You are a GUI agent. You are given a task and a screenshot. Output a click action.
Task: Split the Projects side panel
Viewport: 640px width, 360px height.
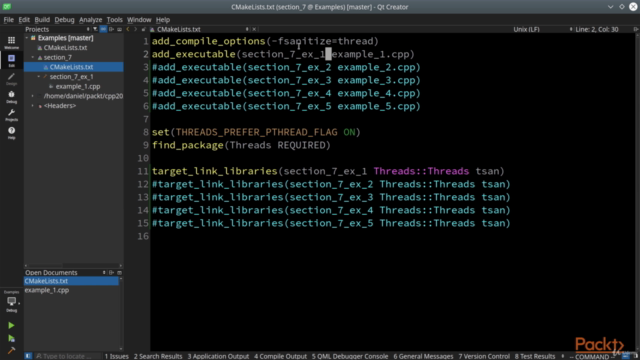pos(111,29)
